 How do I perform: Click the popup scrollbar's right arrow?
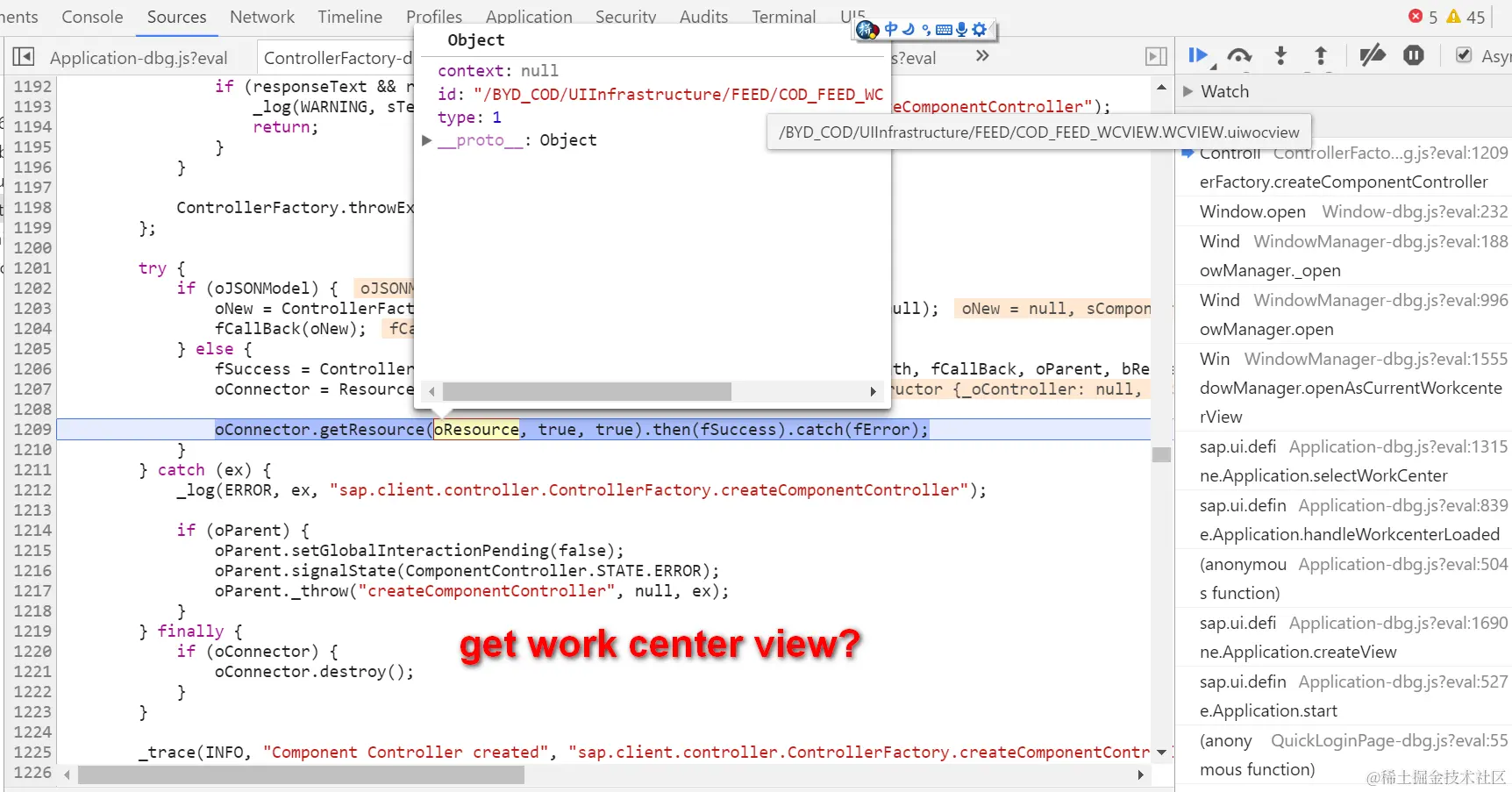point(873,391)
